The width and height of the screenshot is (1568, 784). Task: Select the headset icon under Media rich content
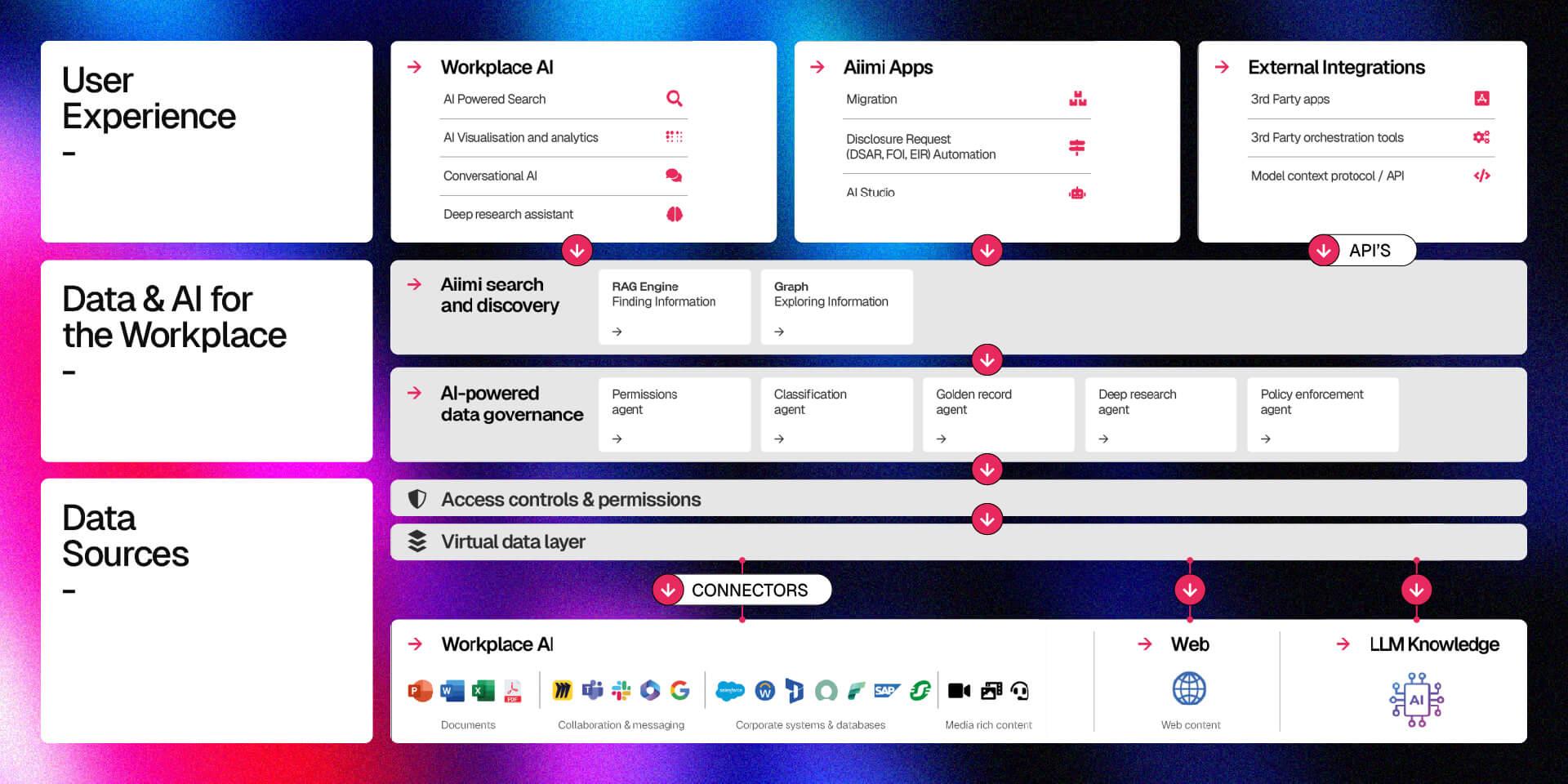pyautogui.click(x=1020, y=691)
